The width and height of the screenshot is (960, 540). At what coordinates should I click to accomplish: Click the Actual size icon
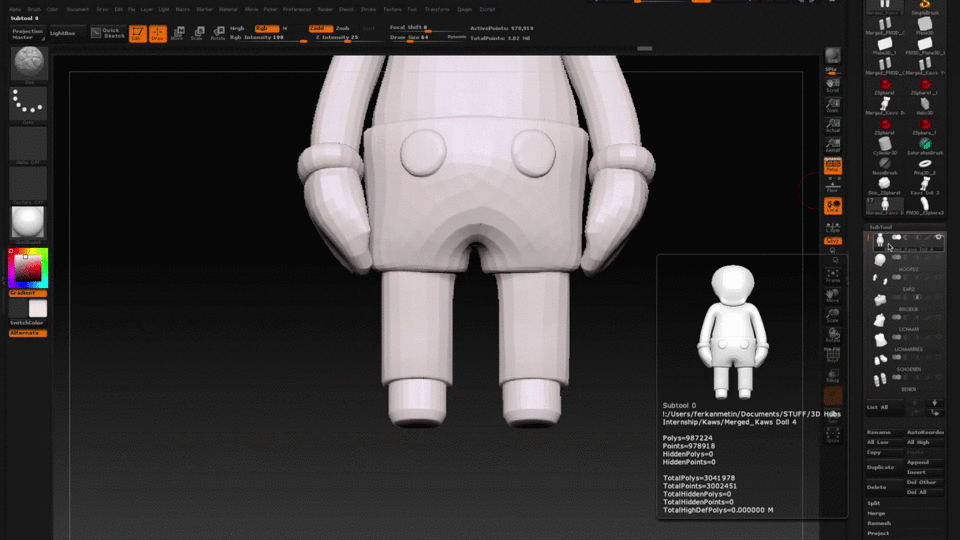833,126
